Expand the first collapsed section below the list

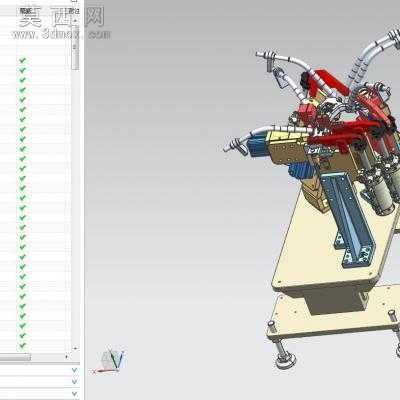point(75,370)
